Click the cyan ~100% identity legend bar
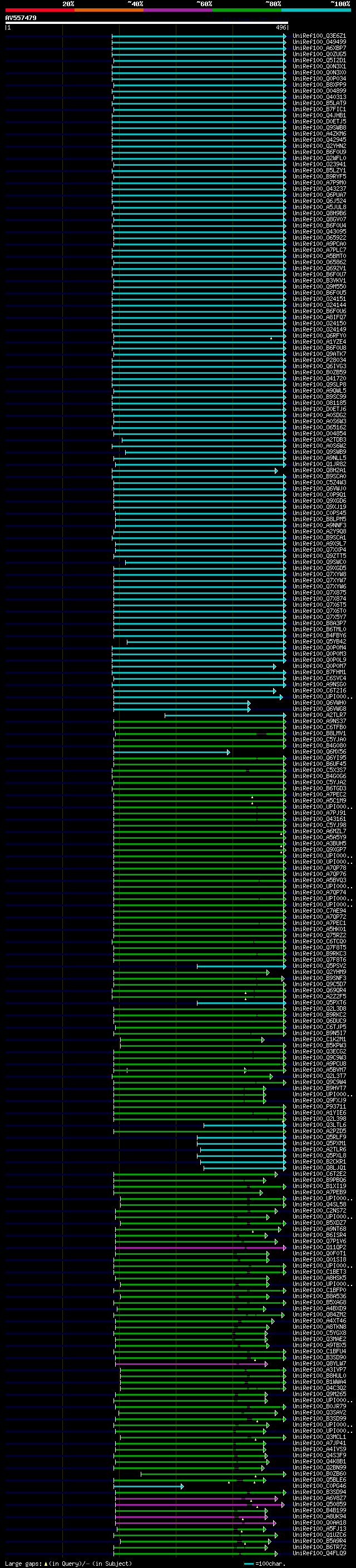The image size is (356, 1568). point(317,10)
